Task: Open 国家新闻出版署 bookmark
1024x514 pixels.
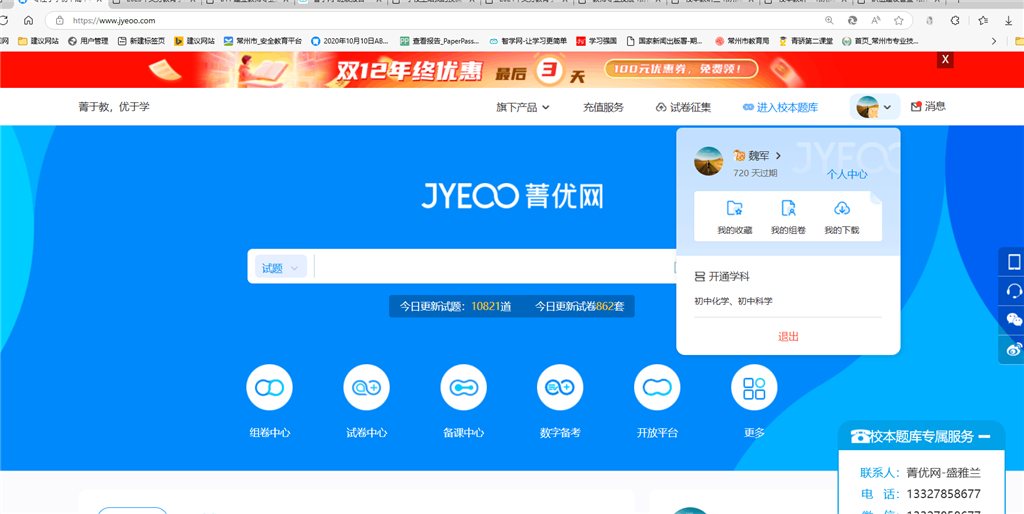Action: pyautogui.click(x=664, y=40)
